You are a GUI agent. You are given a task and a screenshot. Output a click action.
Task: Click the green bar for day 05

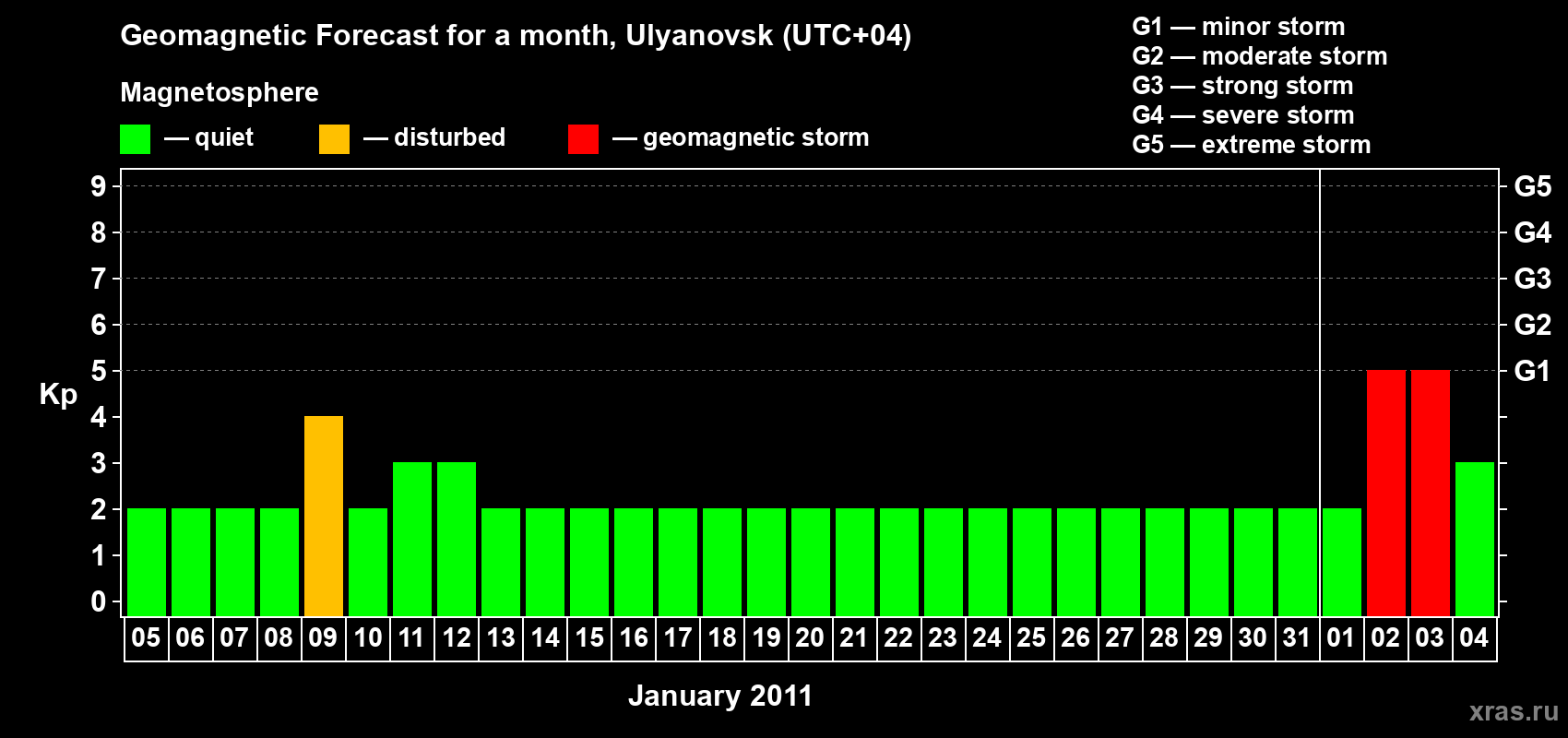[x=147, y=562]
